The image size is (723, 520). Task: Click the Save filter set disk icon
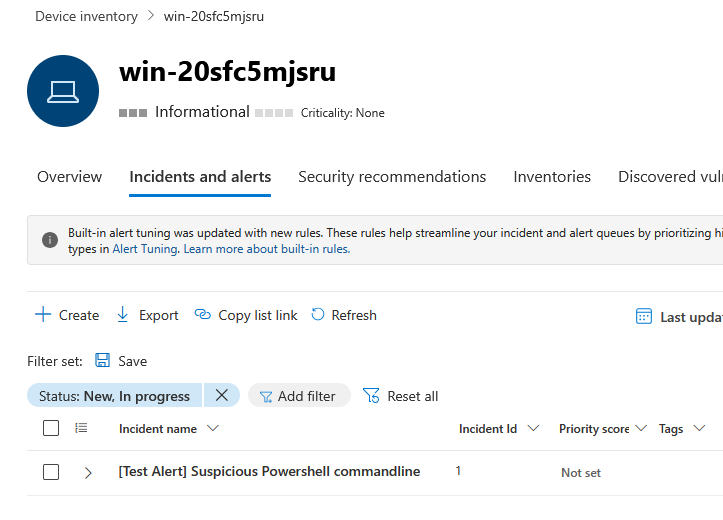(x=102, y=360)
